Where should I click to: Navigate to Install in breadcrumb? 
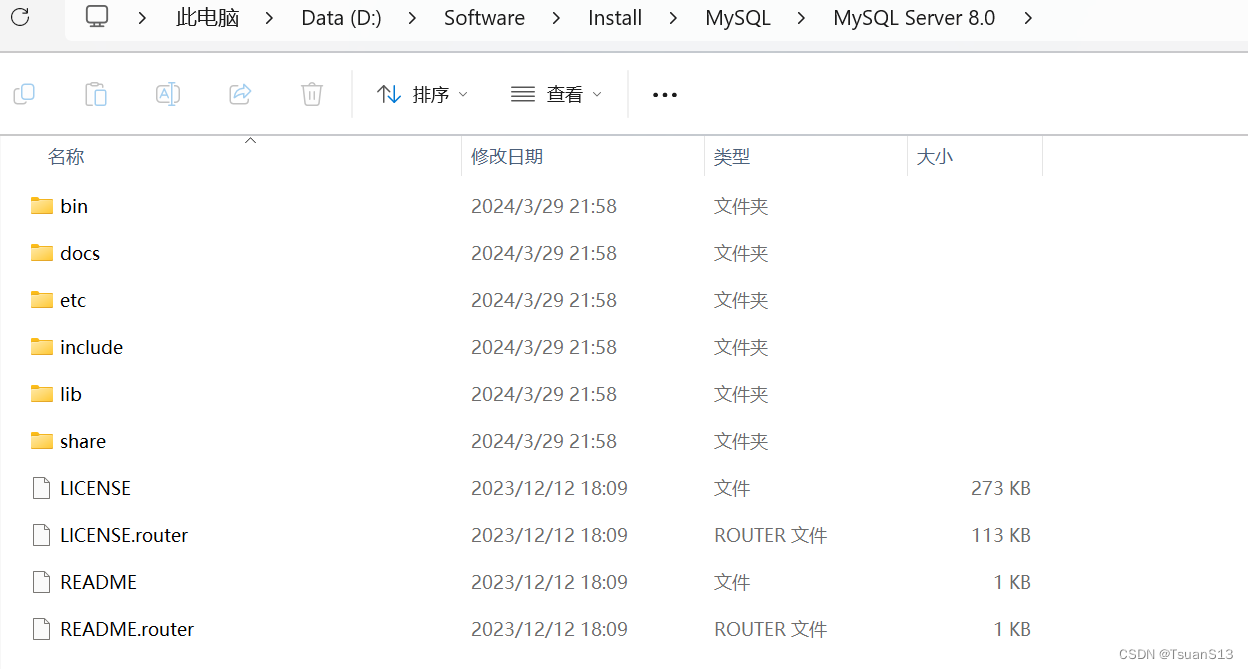coord(615,18)
